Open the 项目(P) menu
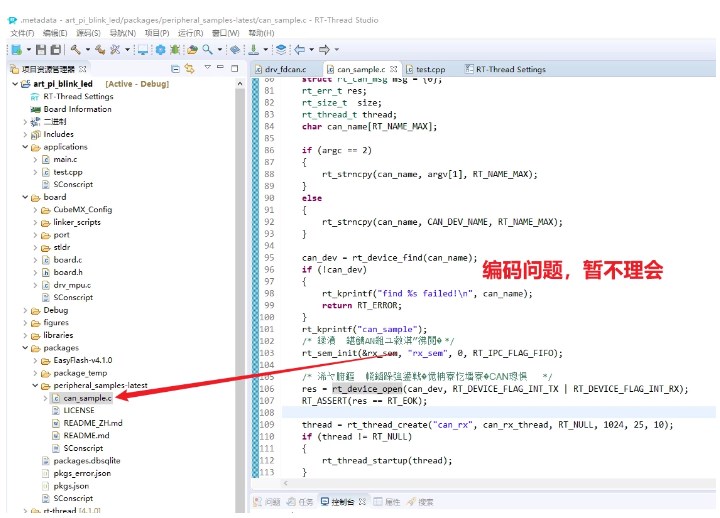This screenshot has height=518, width=720. [x=157, y=33]
